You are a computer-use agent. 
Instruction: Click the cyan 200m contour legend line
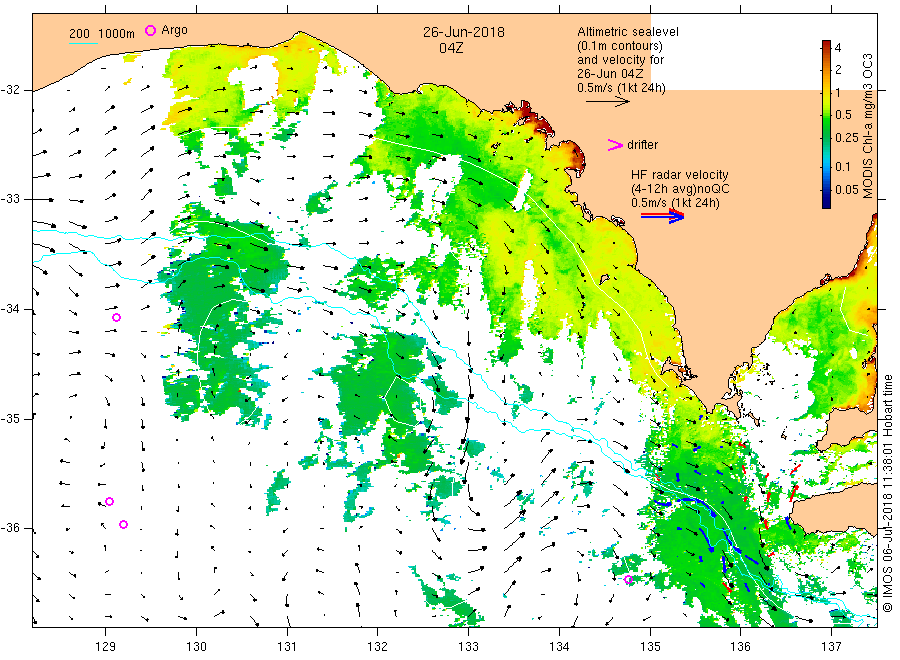[83, 44]
